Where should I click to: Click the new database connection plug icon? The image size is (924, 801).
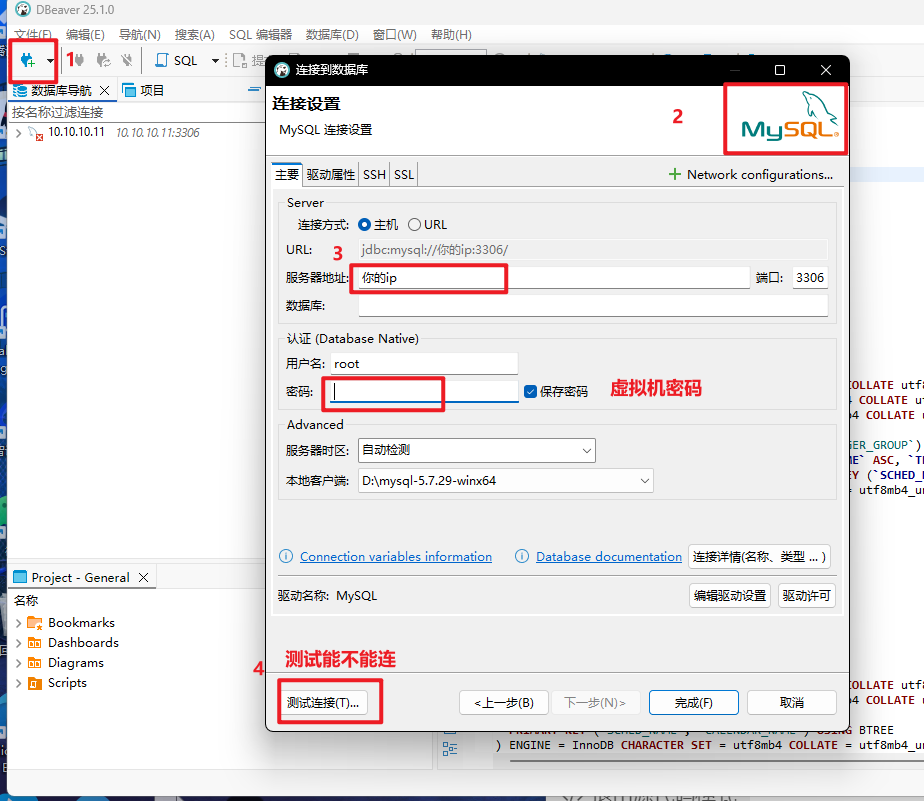coord(28,60)
